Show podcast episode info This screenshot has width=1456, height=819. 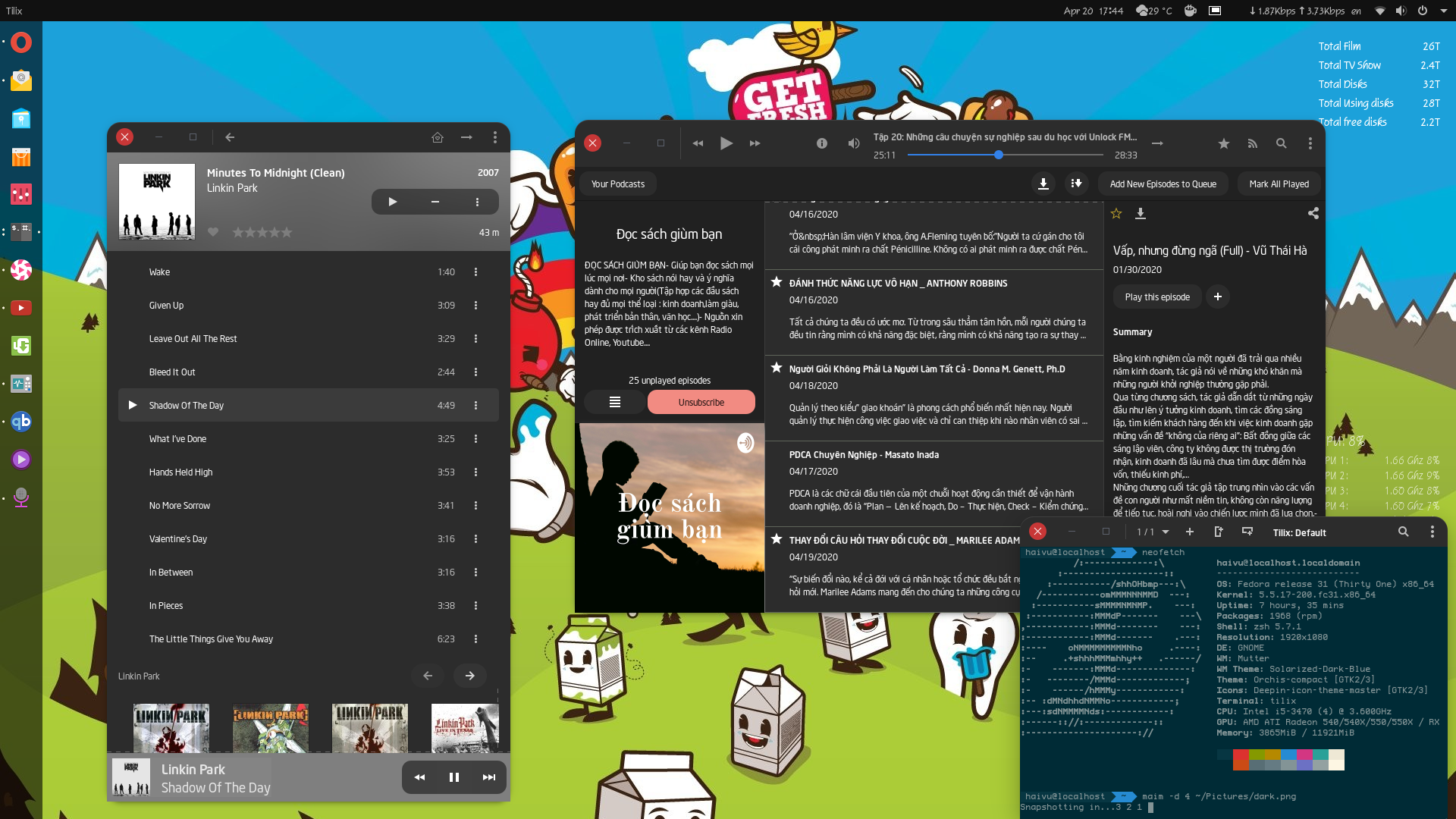tap(821, 143)
